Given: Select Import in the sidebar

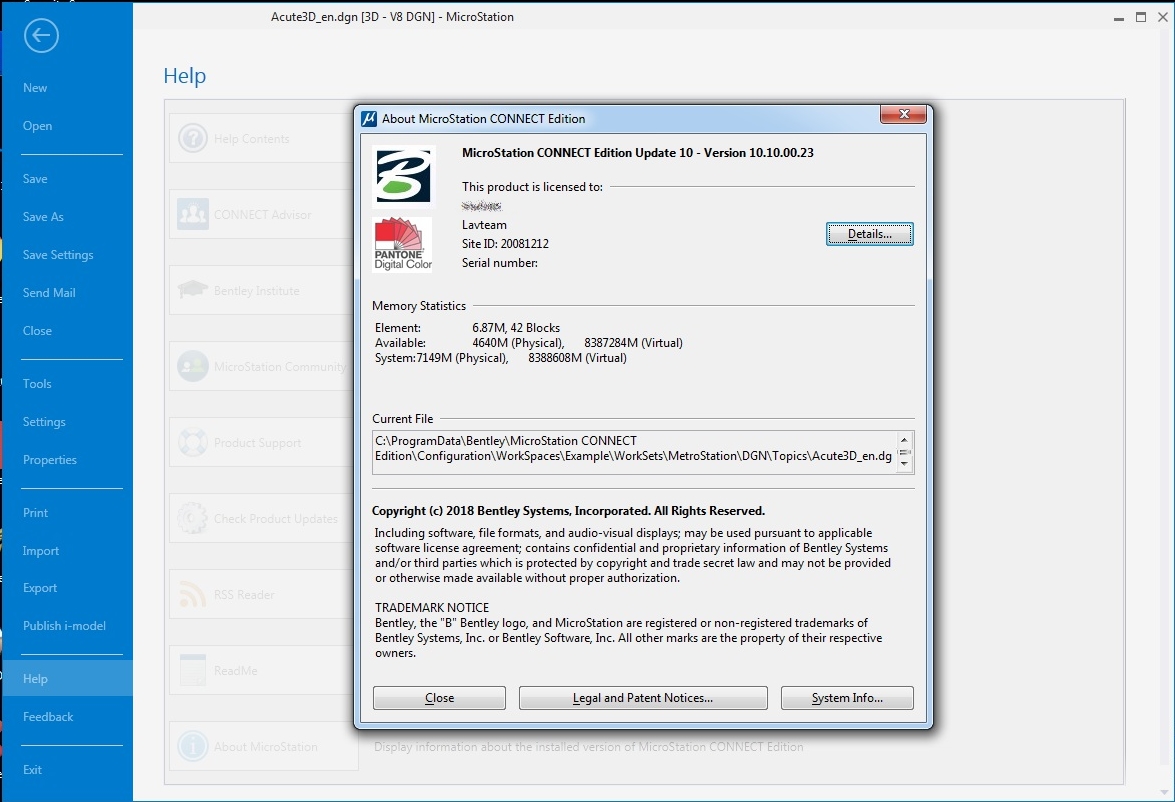Looking at the screenshot, I should pyautogui.click(x=40, y=551).
